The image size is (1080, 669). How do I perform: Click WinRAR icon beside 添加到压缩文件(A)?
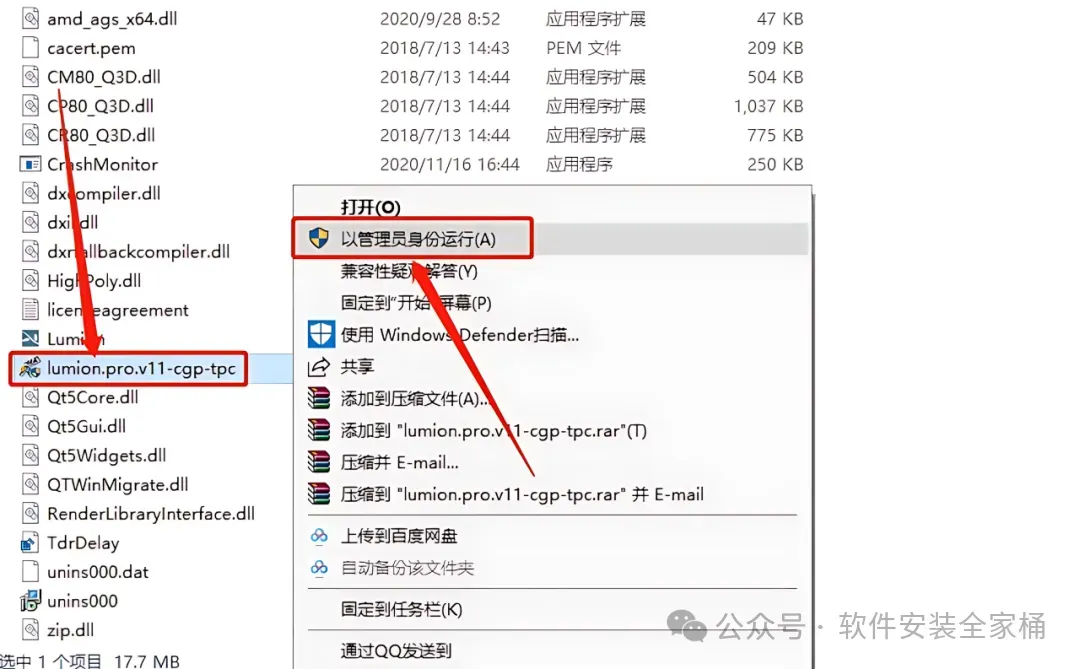point(319,398)
